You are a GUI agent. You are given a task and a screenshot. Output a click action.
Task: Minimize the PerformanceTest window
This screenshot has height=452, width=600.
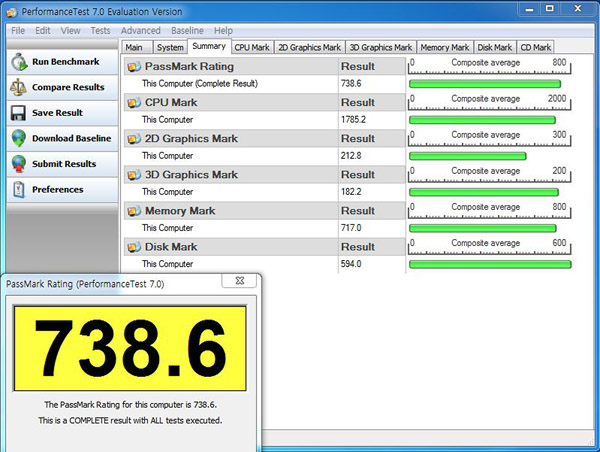[529, 9]
